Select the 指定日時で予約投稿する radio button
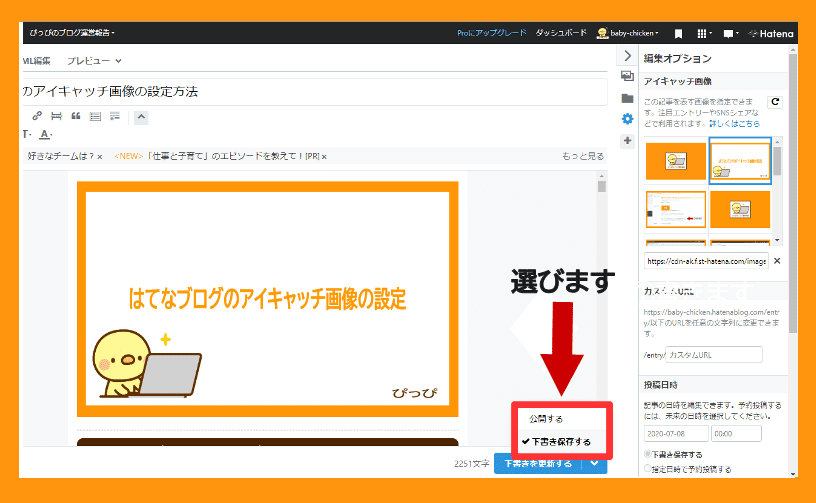Screen dimensions: 816x503 pos(648,469)
